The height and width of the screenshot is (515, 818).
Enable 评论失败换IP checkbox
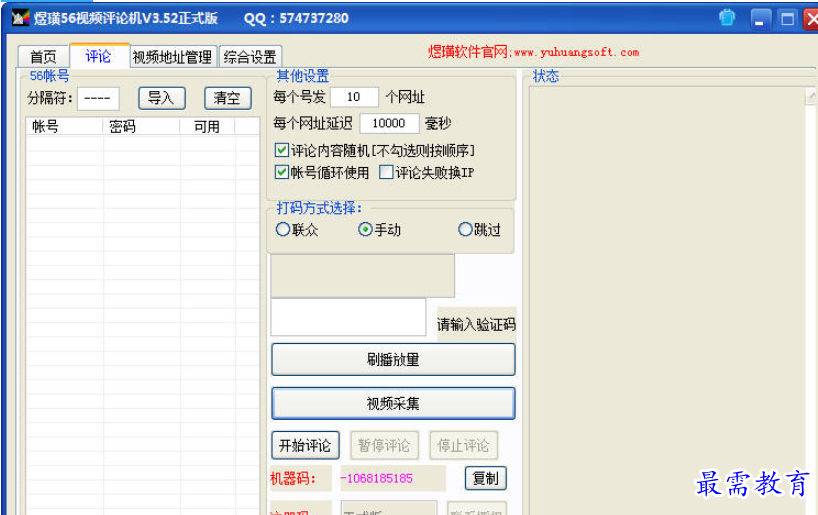[x=386, y=172]
